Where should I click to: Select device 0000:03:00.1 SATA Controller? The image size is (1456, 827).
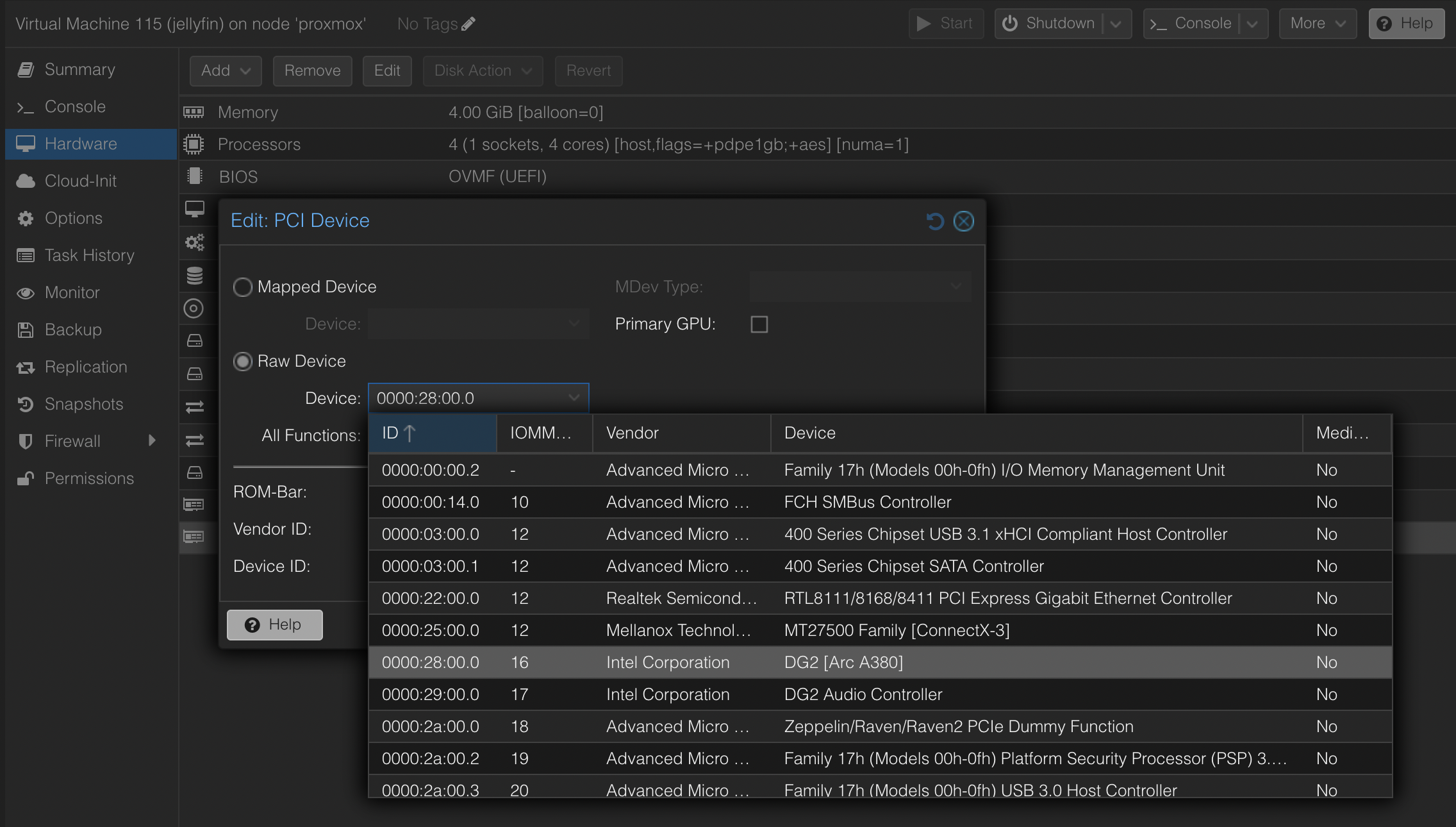point(880,566)
